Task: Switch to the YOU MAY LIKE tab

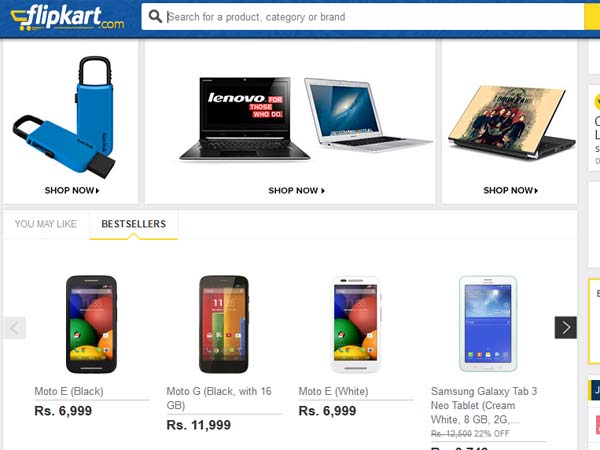Action: click(x=46, y=224)
